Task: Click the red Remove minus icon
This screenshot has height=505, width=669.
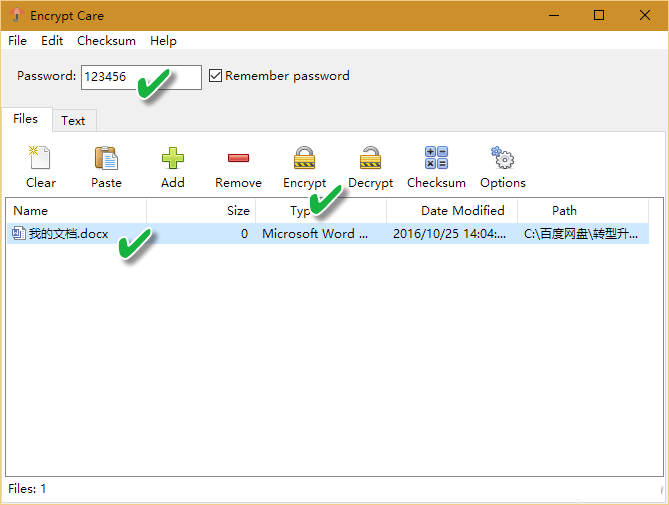Action: (239, 158)
